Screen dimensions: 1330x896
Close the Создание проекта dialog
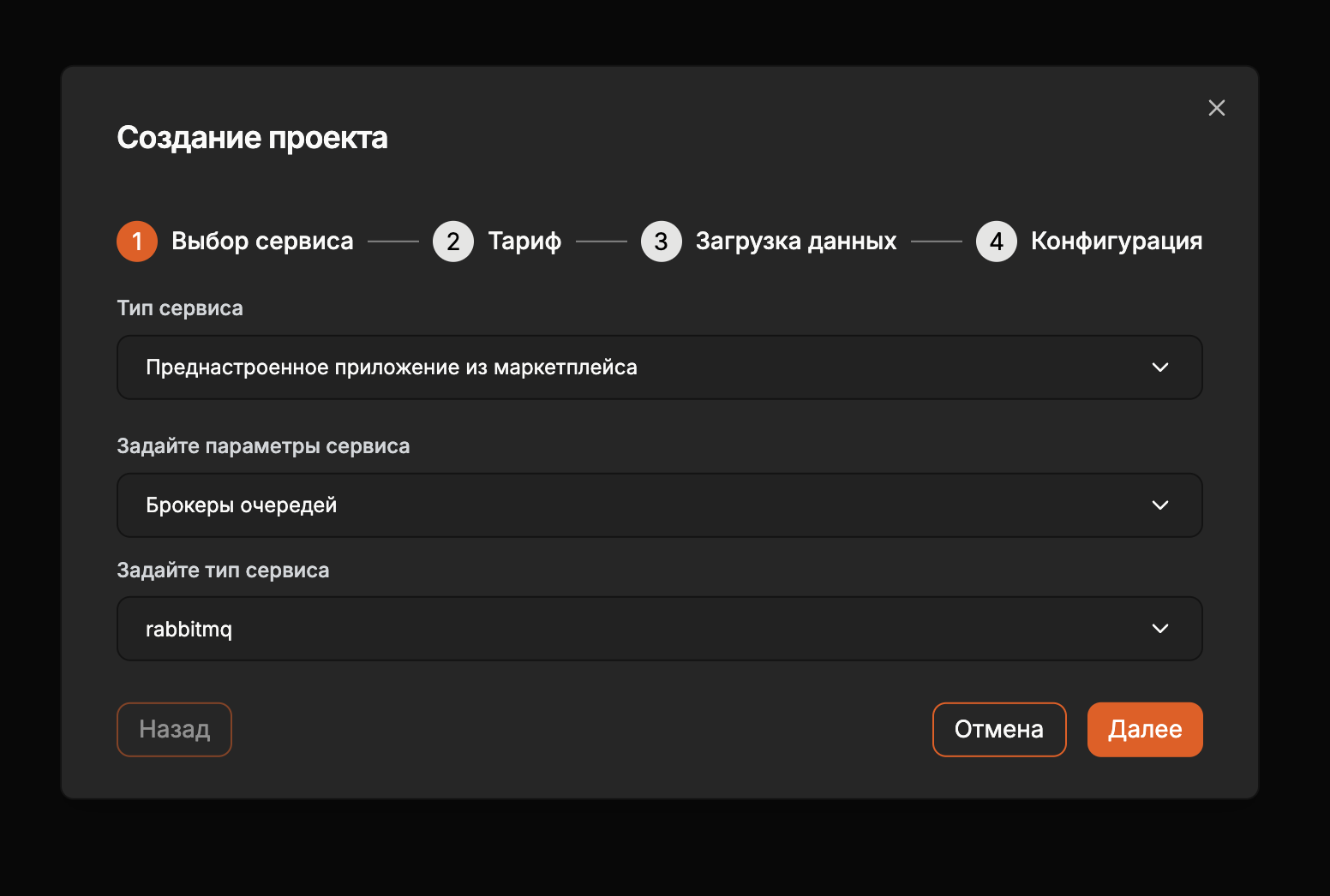click(x=1216, y=108)
